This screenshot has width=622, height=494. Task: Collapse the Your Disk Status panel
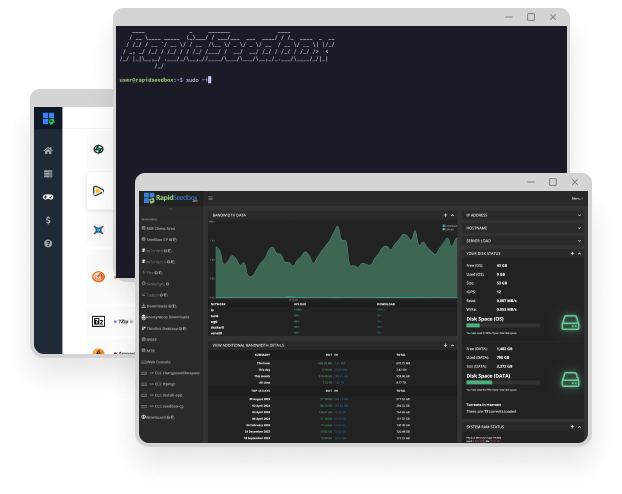tap(579, 253)
